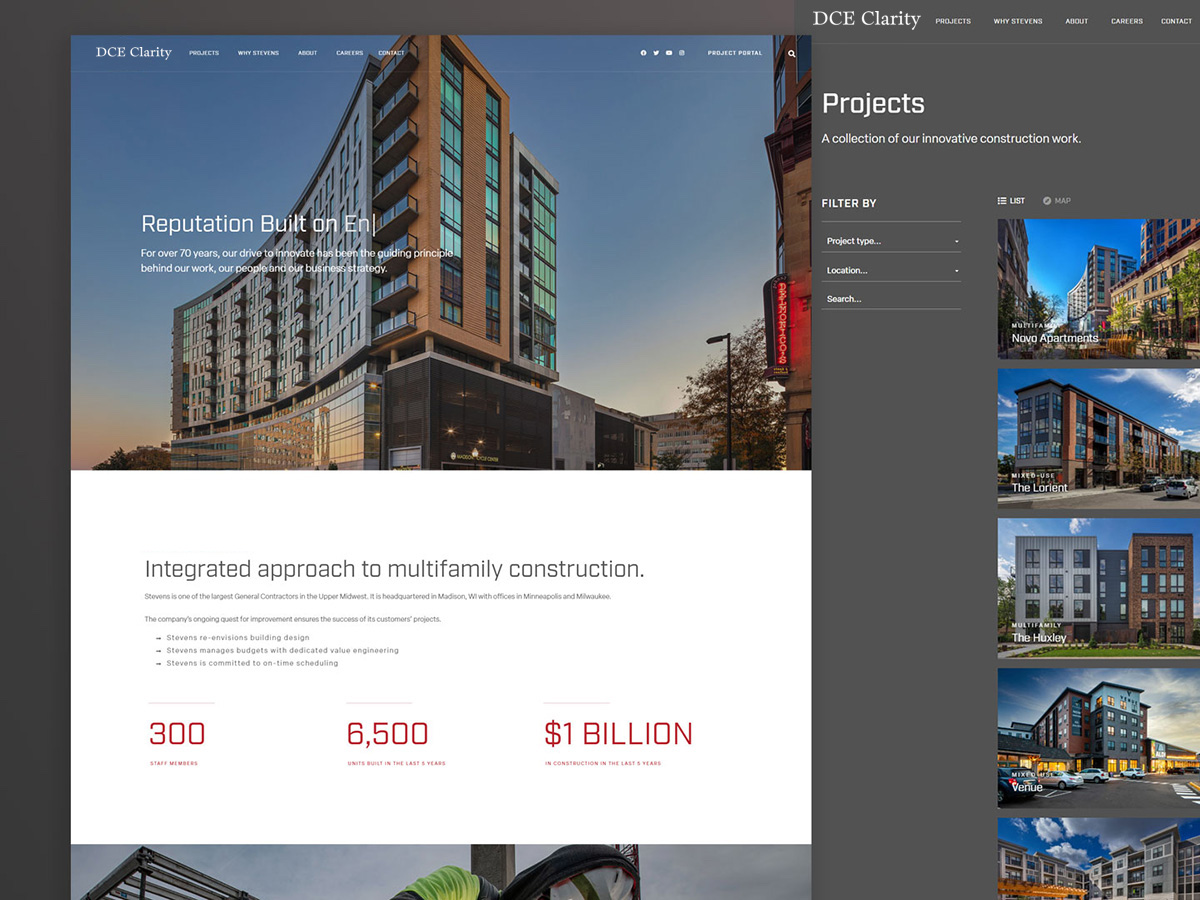This screenshot has height=900, width=1200.
Task: Click 'A collection of our innovative construction work.'
Action: [x=951, y=139]
